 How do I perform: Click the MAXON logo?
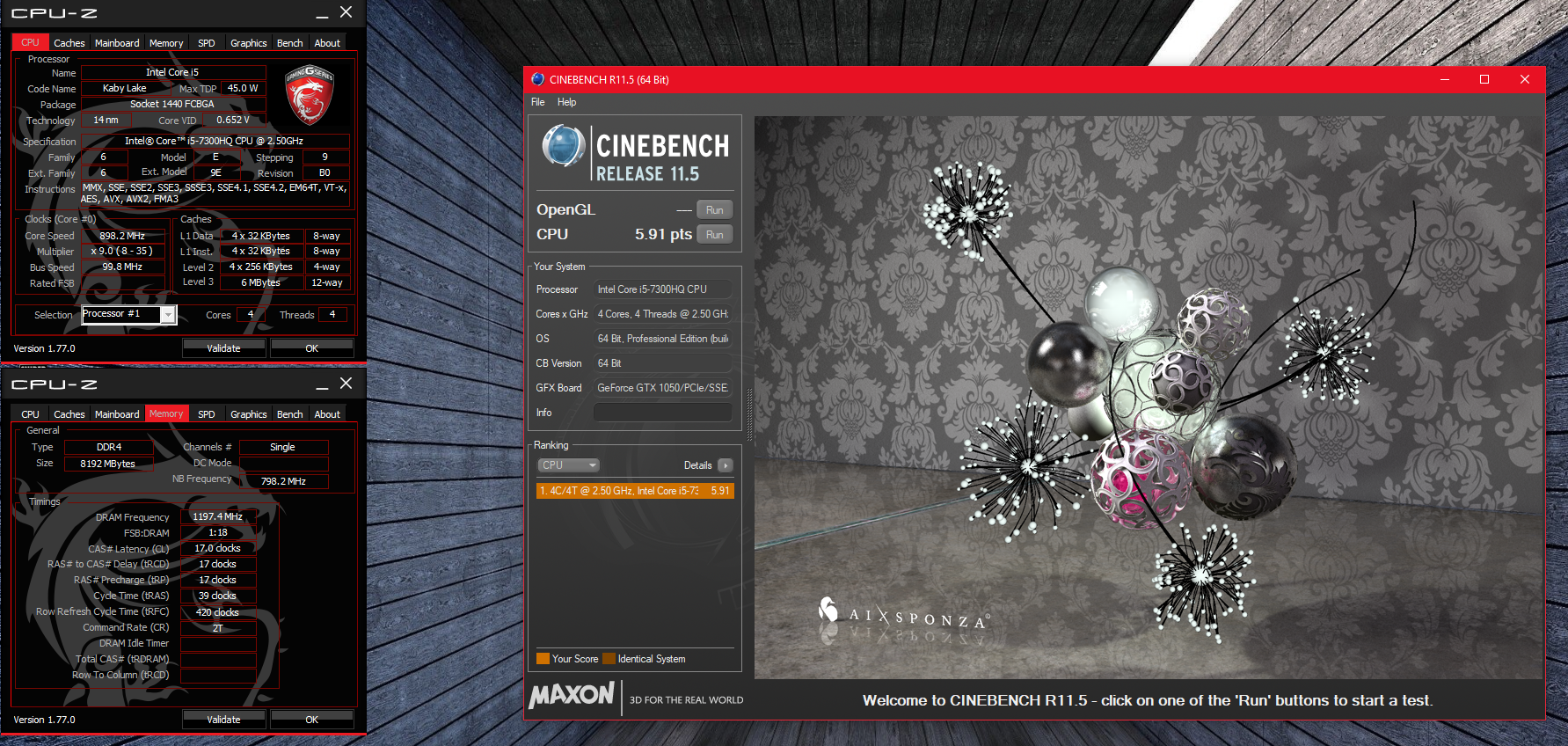(x=572, y=696)
